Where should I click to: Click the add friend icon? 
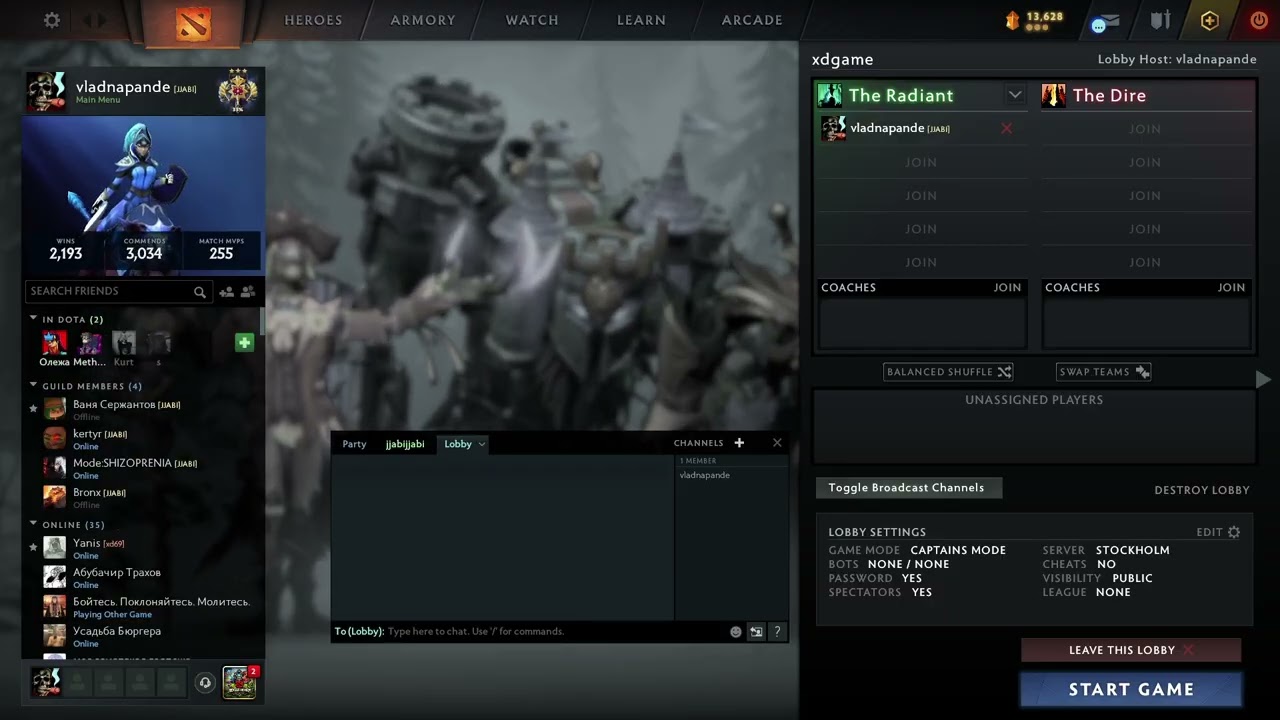point(227,292)
